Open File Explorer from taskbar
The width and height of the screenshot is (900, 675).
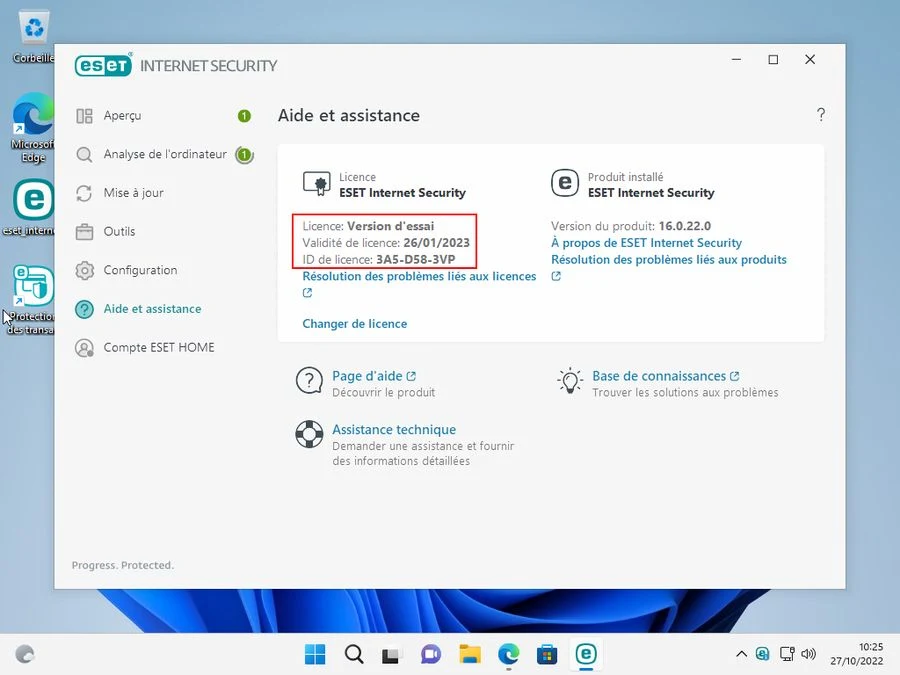coord(470,654)
